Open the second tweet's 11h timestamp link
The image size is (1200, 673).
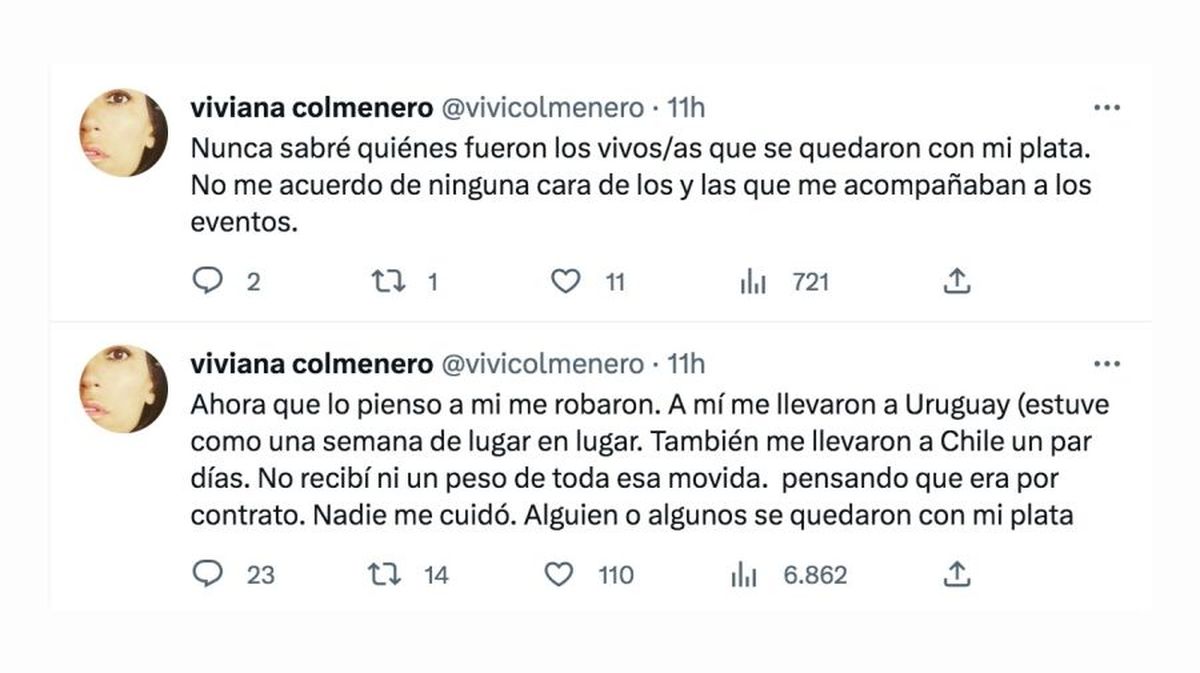(x=685, y=364)
